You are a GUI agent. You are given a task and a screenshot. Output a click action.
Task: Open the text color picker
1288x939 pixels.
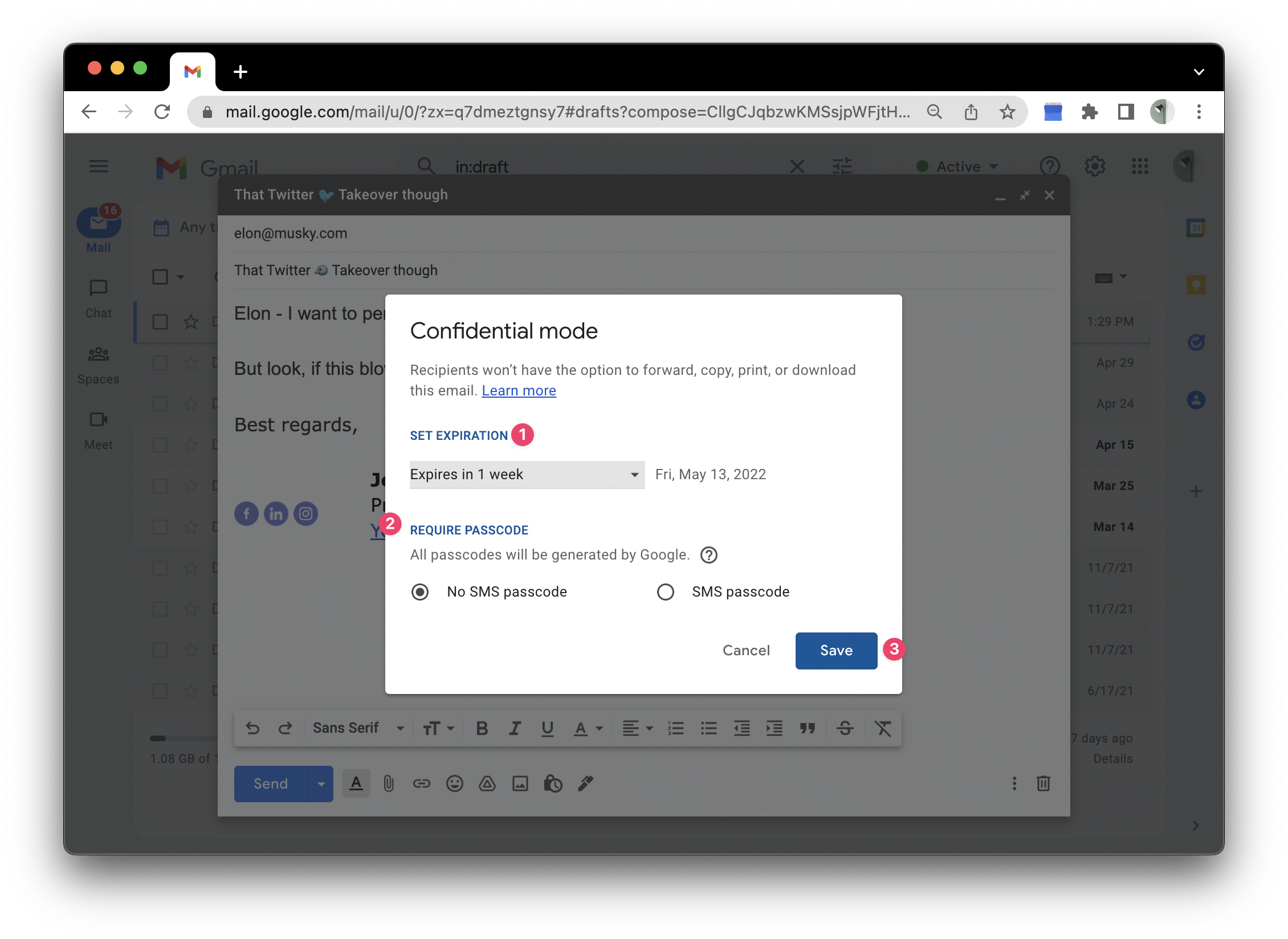click(x=588, y=728)
